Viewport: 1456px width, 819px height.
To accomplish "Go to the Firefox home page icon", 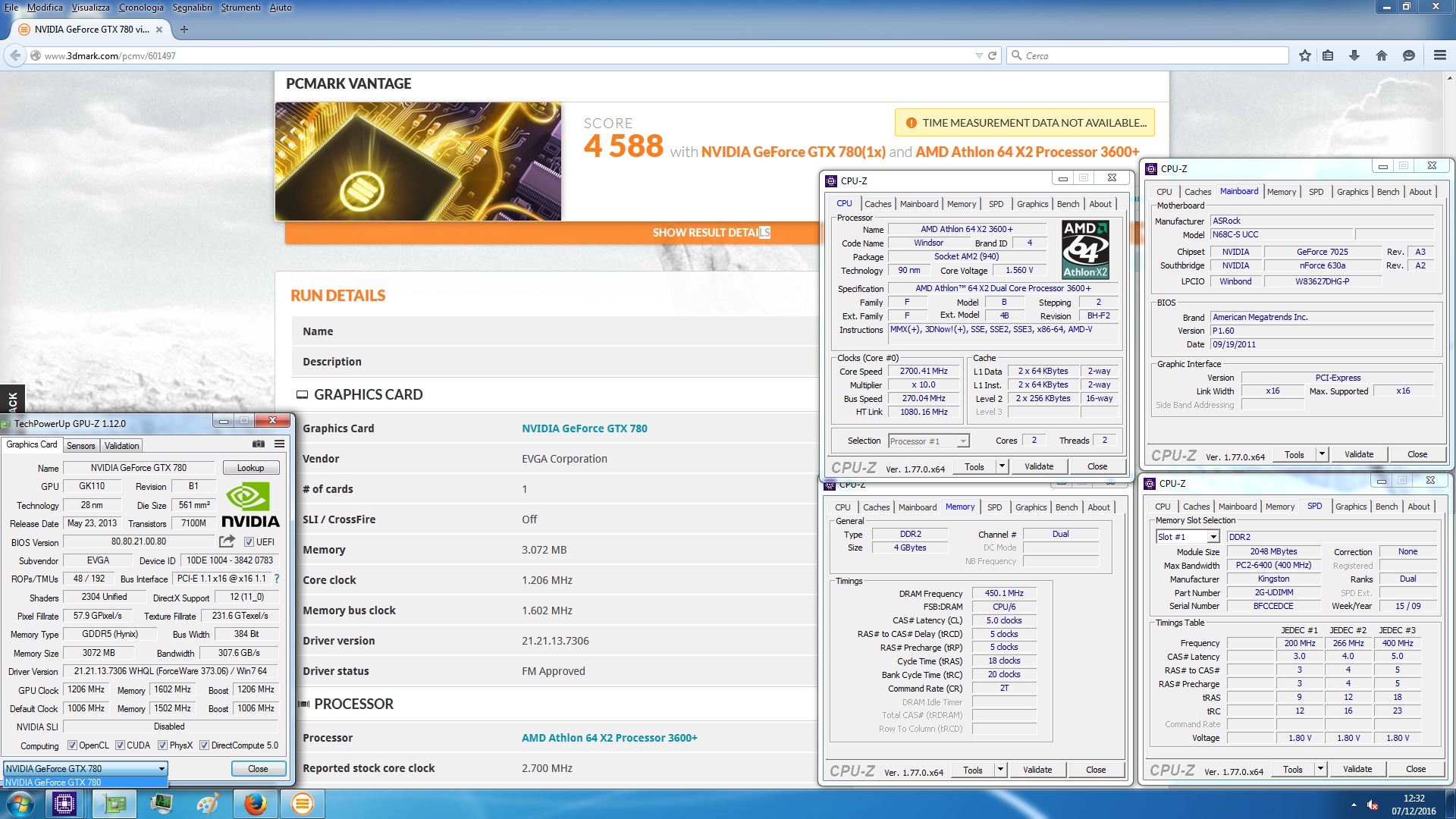I will [1382, 55].
